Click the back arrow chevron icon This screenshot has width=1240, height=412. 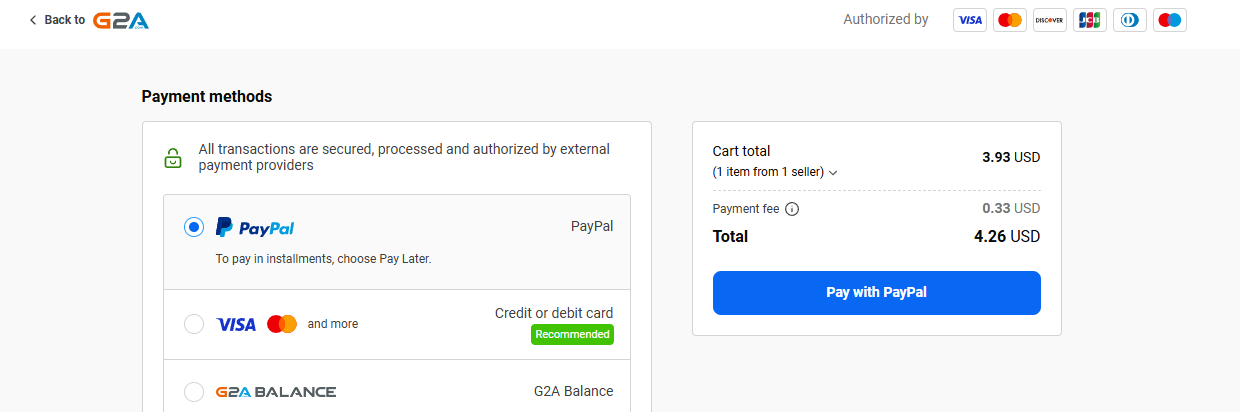click(33, 20)
